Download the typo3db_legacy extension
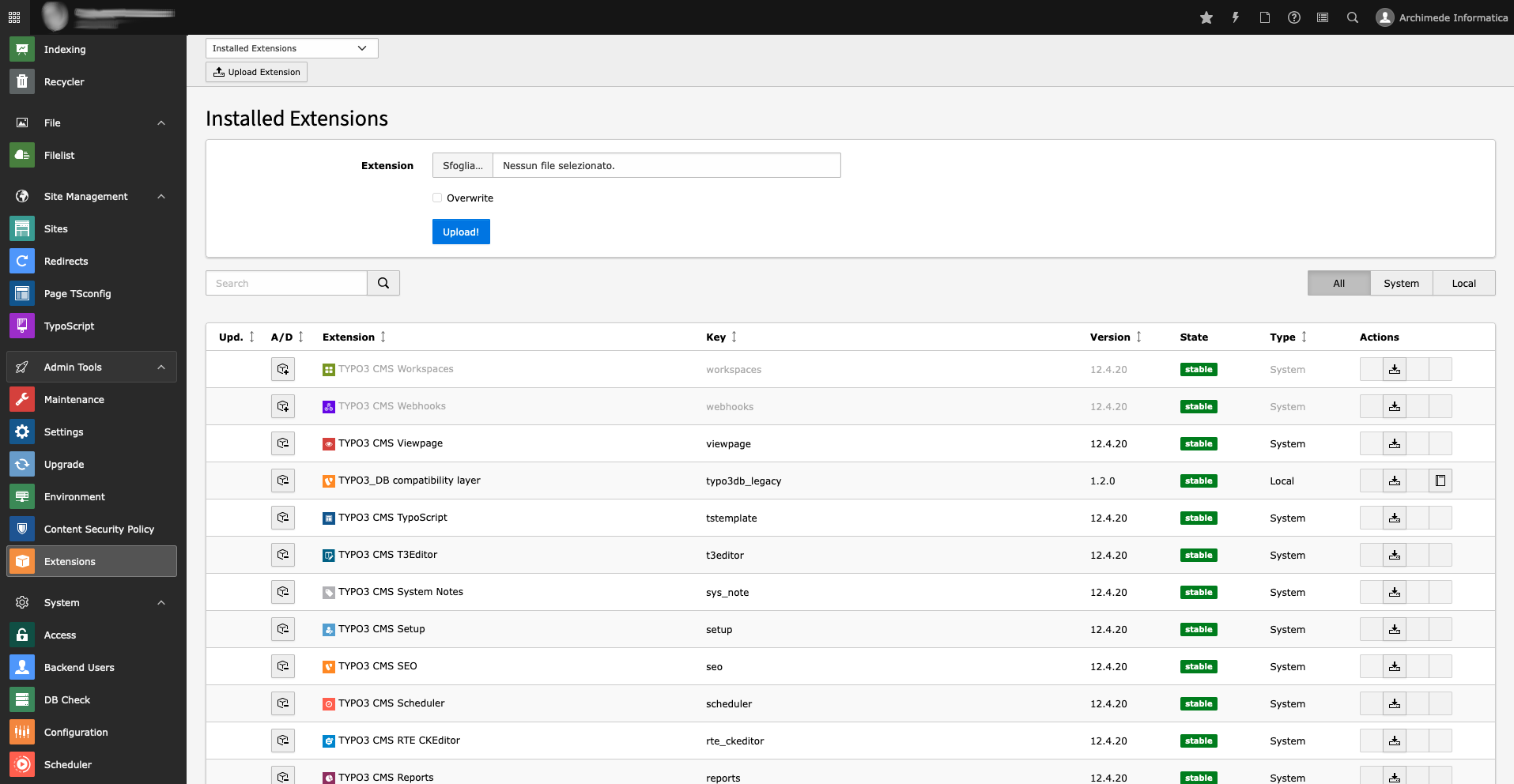The image size is (1514, 784). click(x=1395, y=481)
